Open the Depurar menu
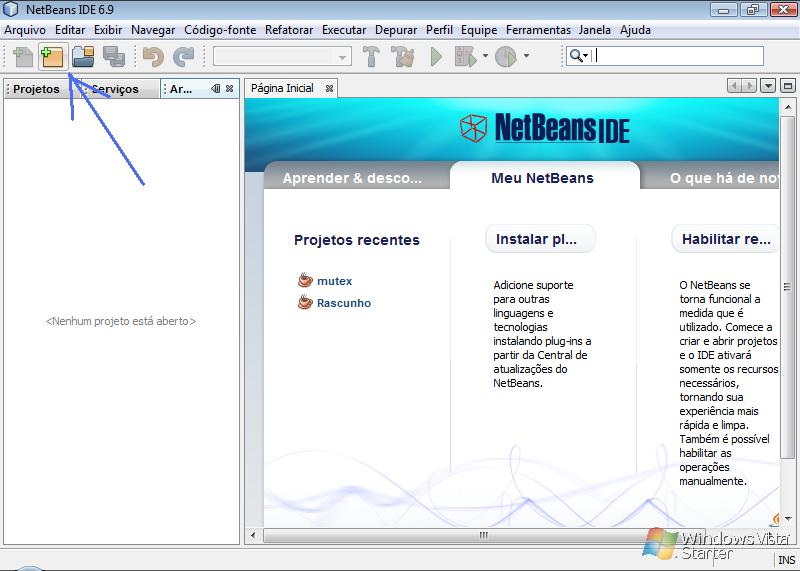This screenshot has height=571, width=800. (396, 30)
